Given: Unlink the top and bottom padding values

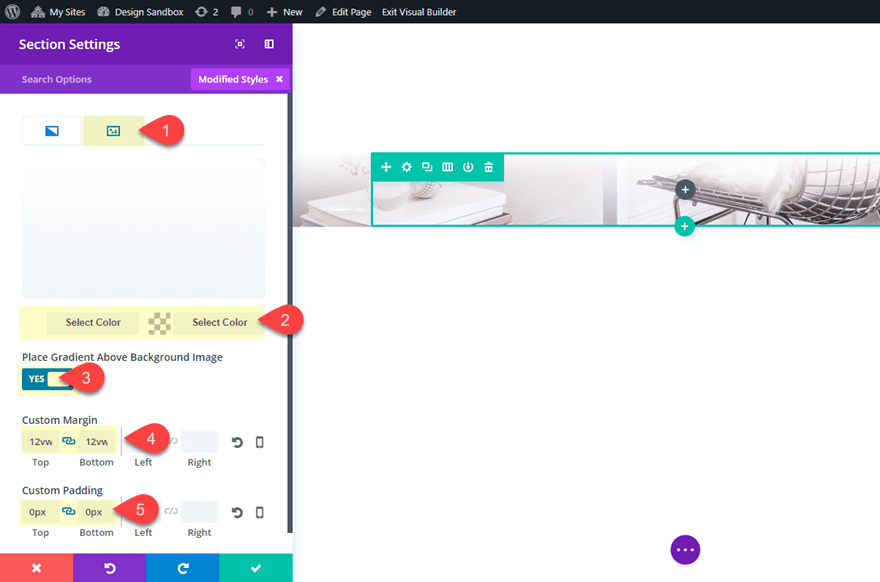Looking at the screenshot, I should coord(68,511).
